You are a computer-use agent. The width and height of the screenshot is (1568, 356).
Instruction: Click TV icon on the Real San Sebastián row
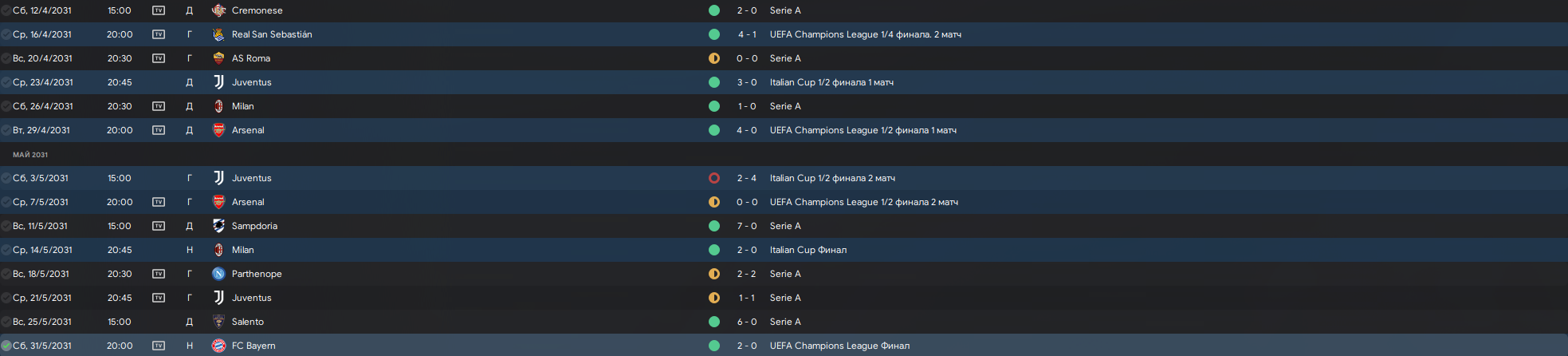tap(159, 34)
